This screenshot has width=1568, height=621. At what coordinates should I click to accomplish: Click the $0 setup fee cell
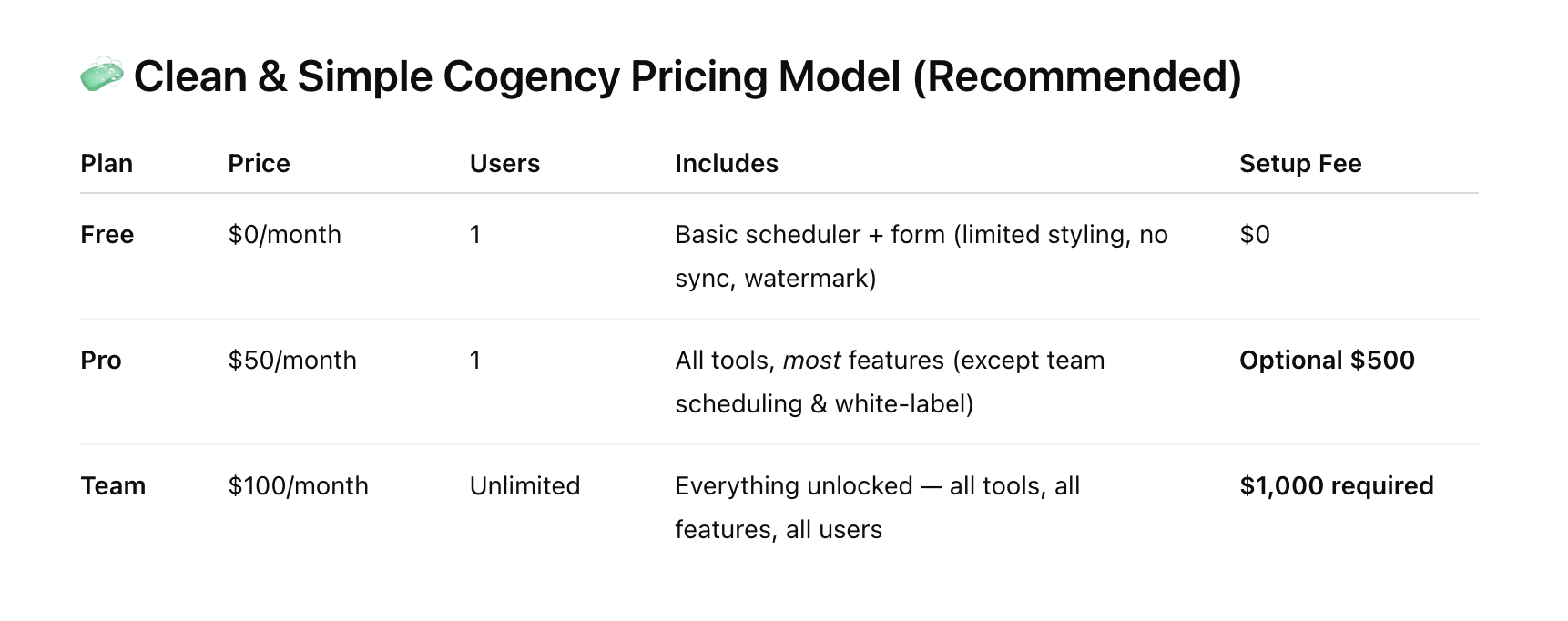[1254, 235]
